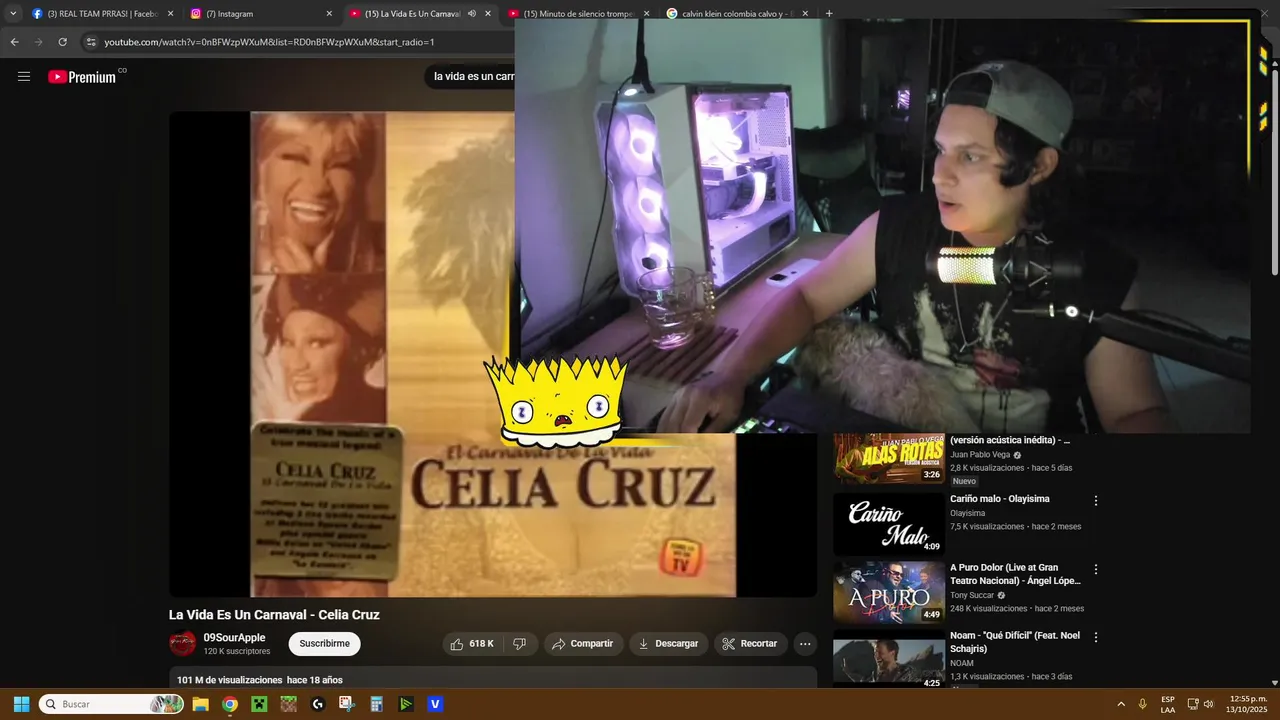Open the Noam Qué Difícil thumbnail
This screenshot has height=720, width=1280.
click(889, 660)
